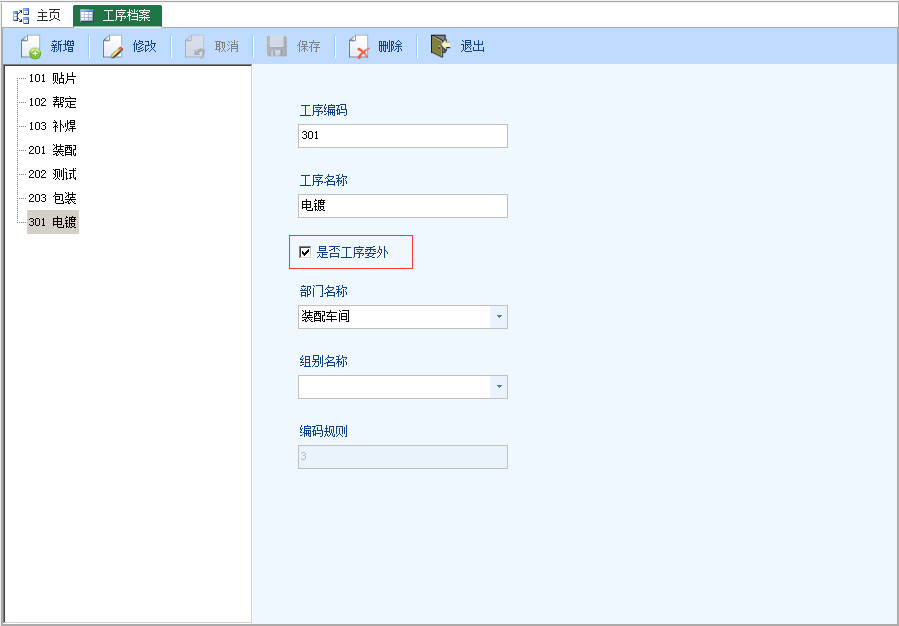Viewport: 899px width, 626px height.
Task: Click the 组别名称 label text
Action: tap(323, 361)
